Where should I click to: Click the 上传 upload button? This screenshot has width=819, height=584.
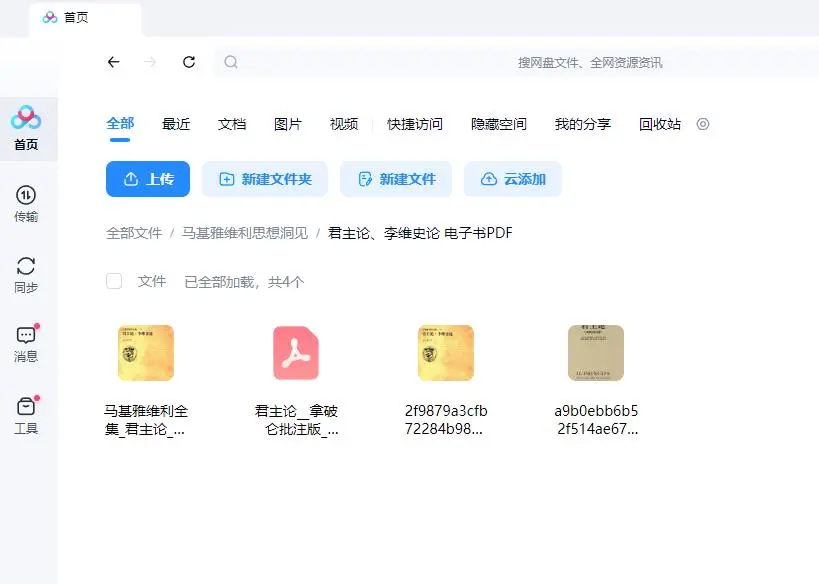click(x=147, y=179)
